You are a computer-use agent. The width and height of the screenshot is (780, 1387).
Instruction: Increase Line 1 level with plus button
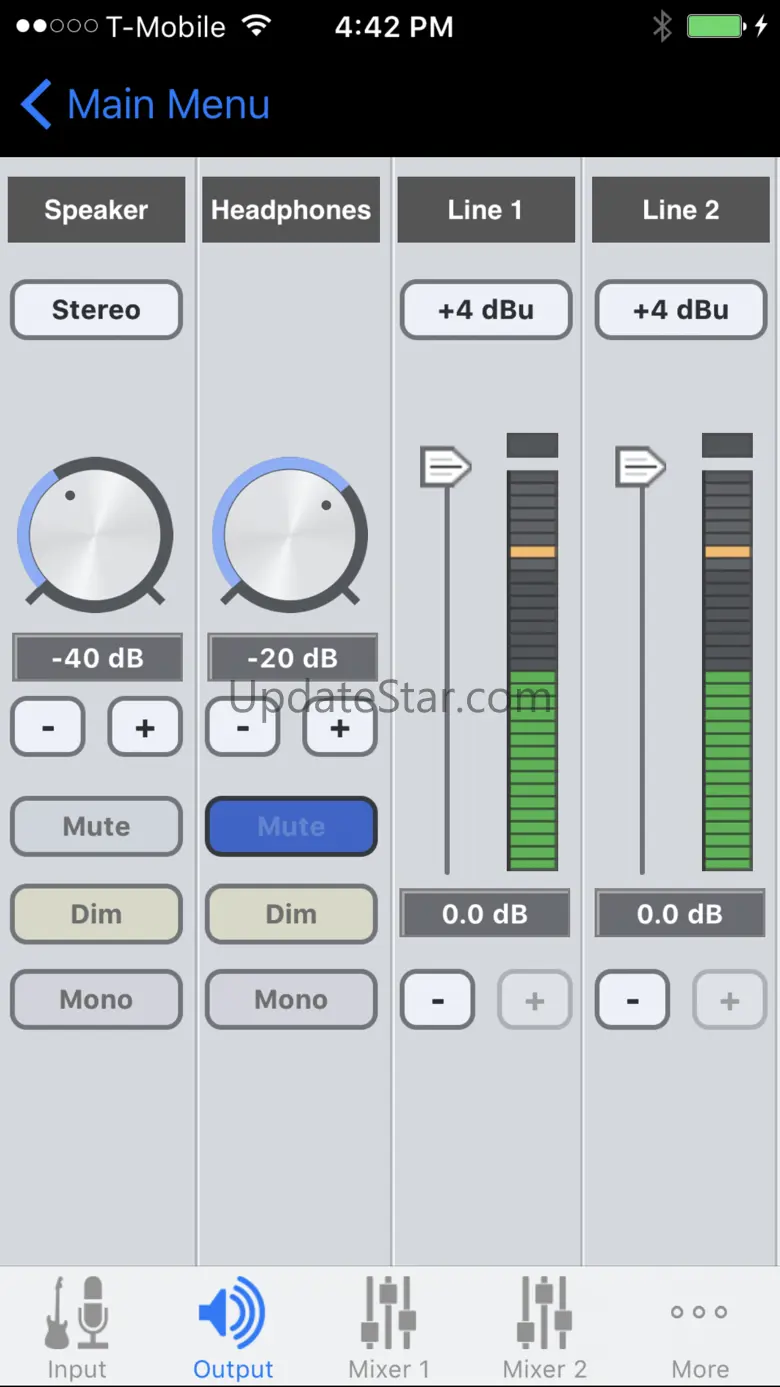coord(535,1000)
